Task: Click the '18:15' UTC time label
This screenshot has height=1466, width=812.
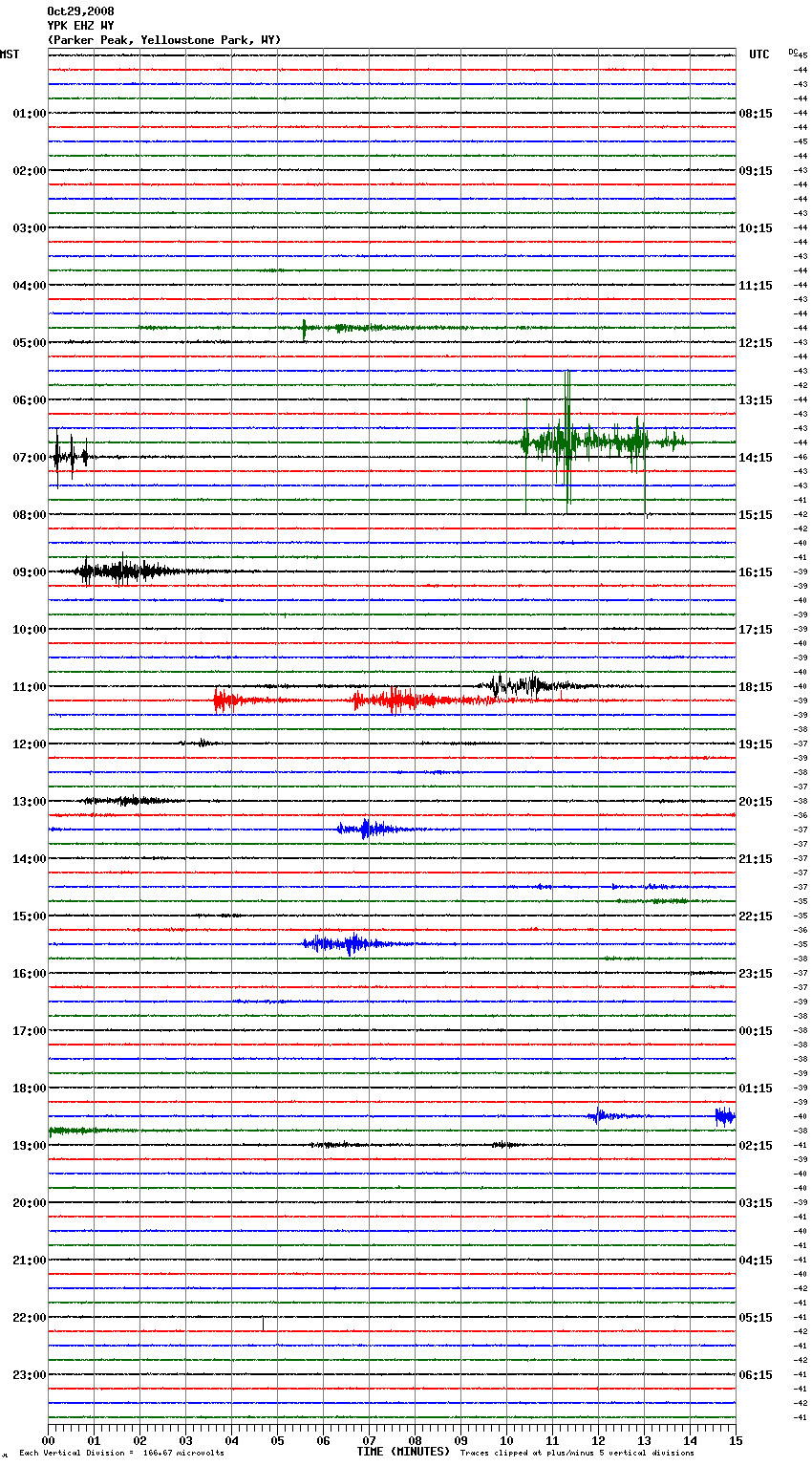Action: pos(756,687)
